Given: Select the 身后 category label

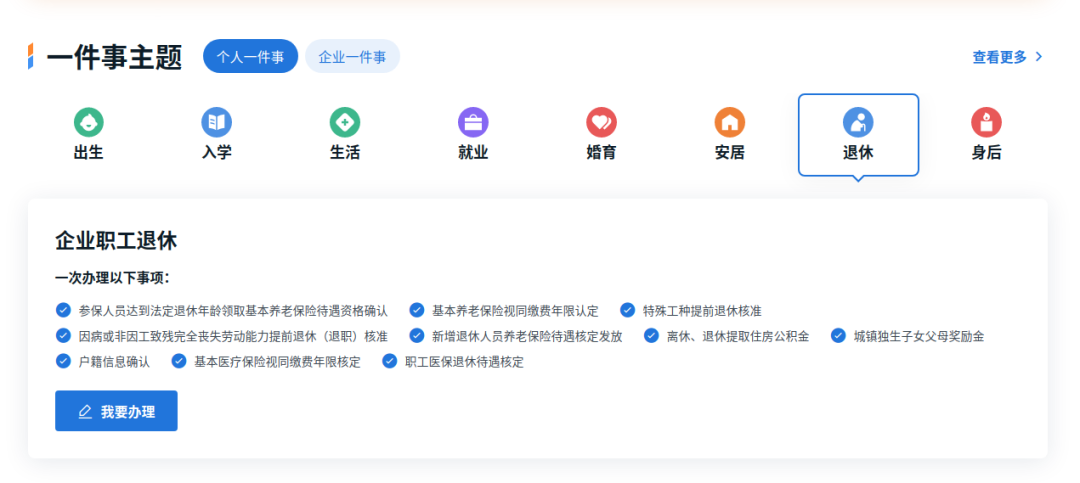Looking at the screenshot, I should (x=986, y=153).
